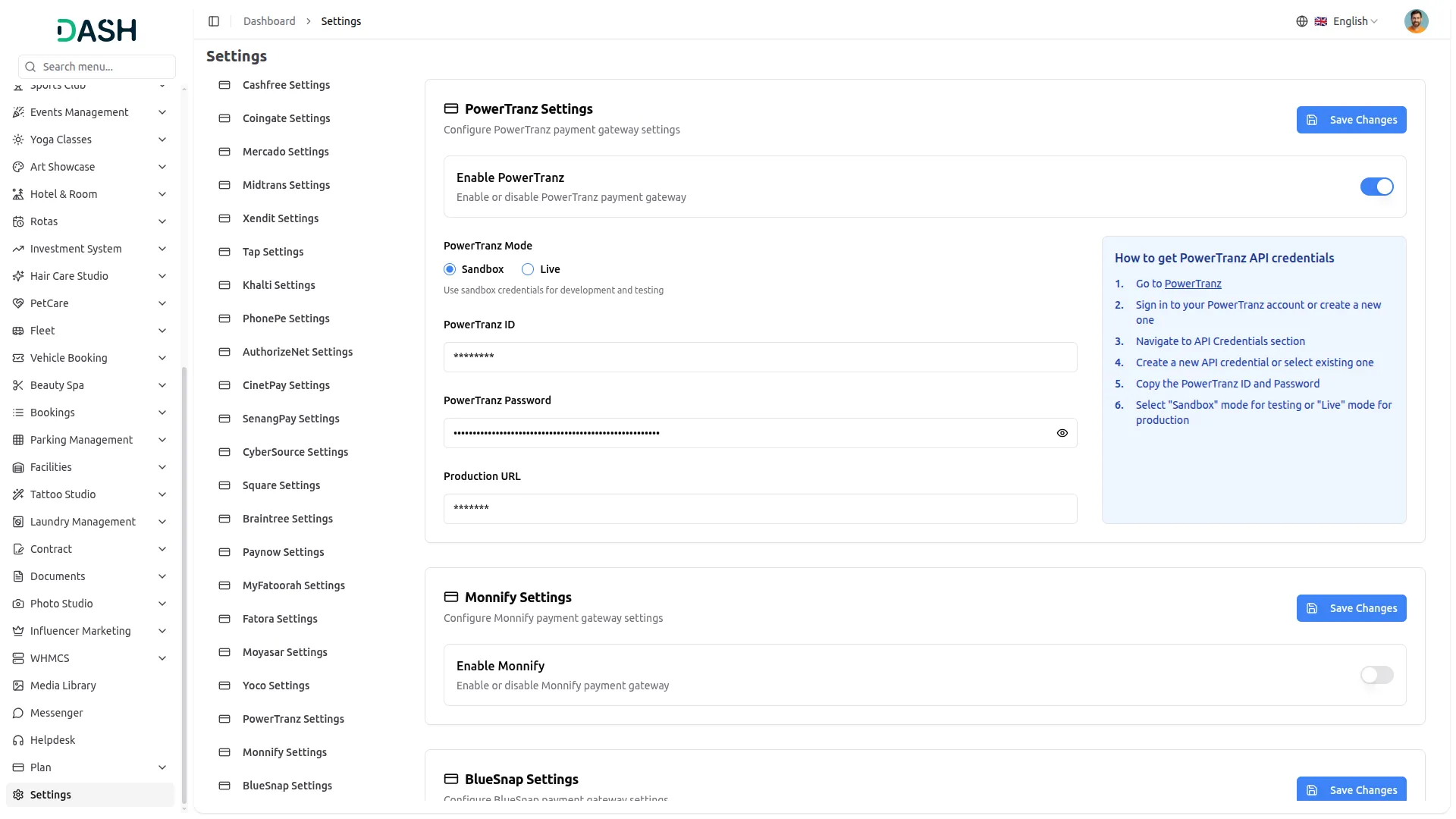Save Changes for PowerTranz Settings
Screen dimensions: 1456x819
tap(1351, 120)
